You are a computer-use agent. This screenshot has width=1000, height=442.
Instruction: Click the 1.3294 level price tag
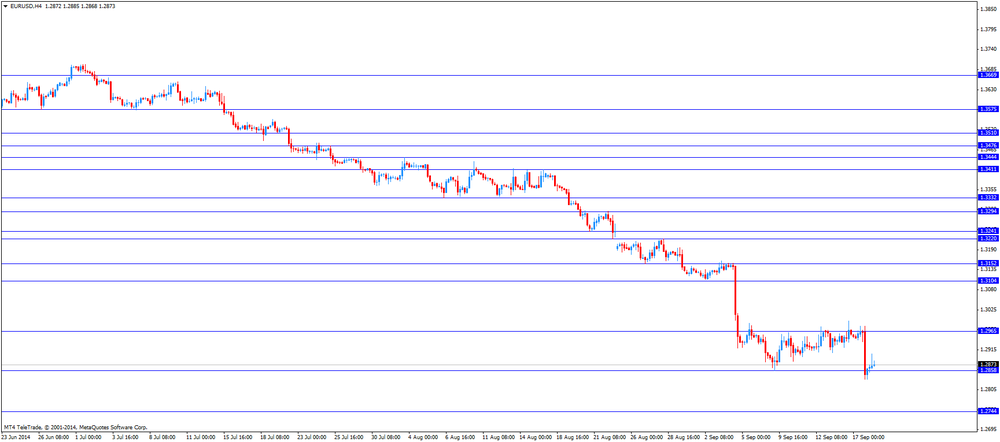(988, 211)
